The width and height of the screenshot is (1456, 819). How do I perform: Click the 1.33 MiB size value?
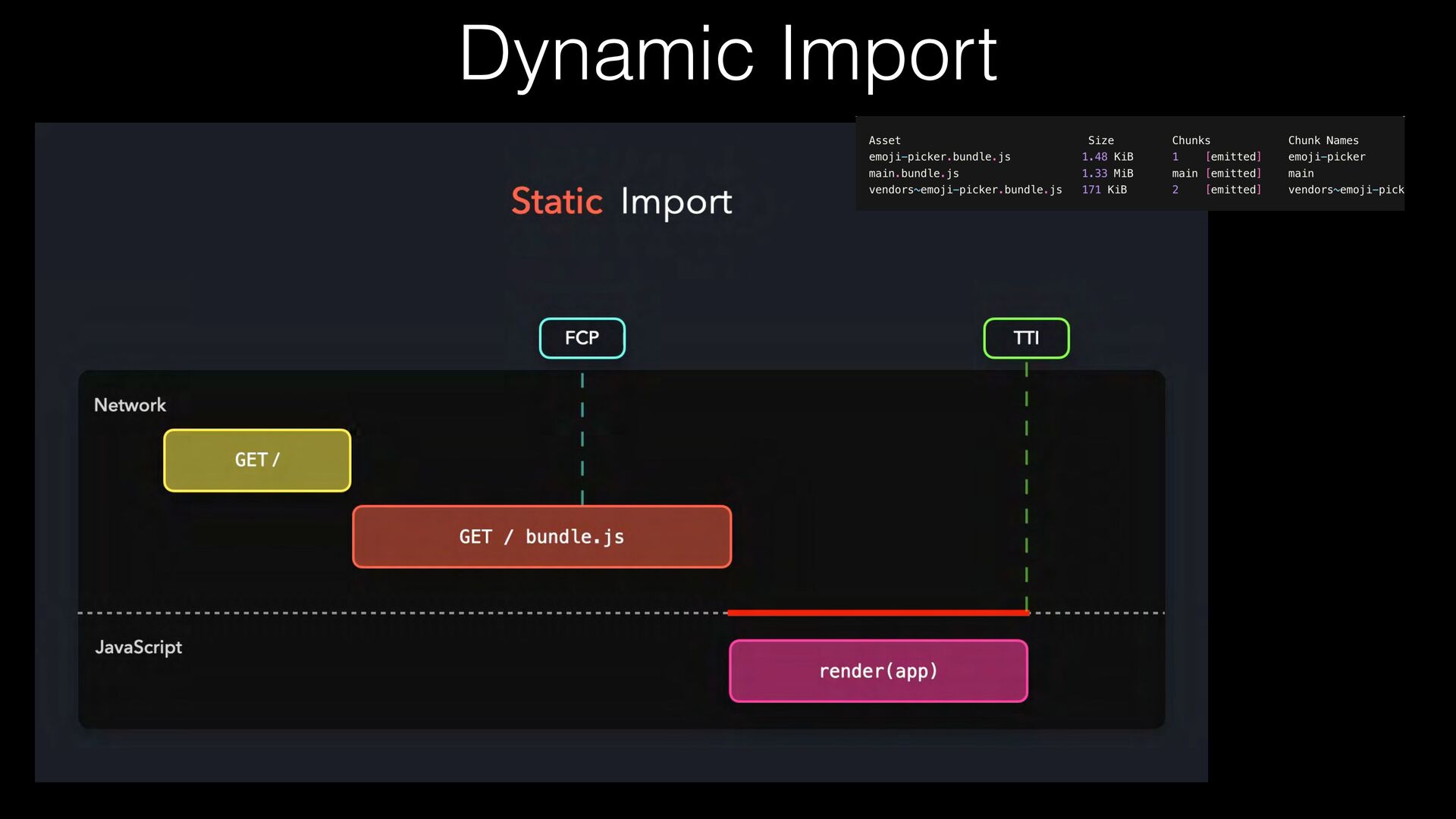pyautogui.click(x=1107, y=174)
